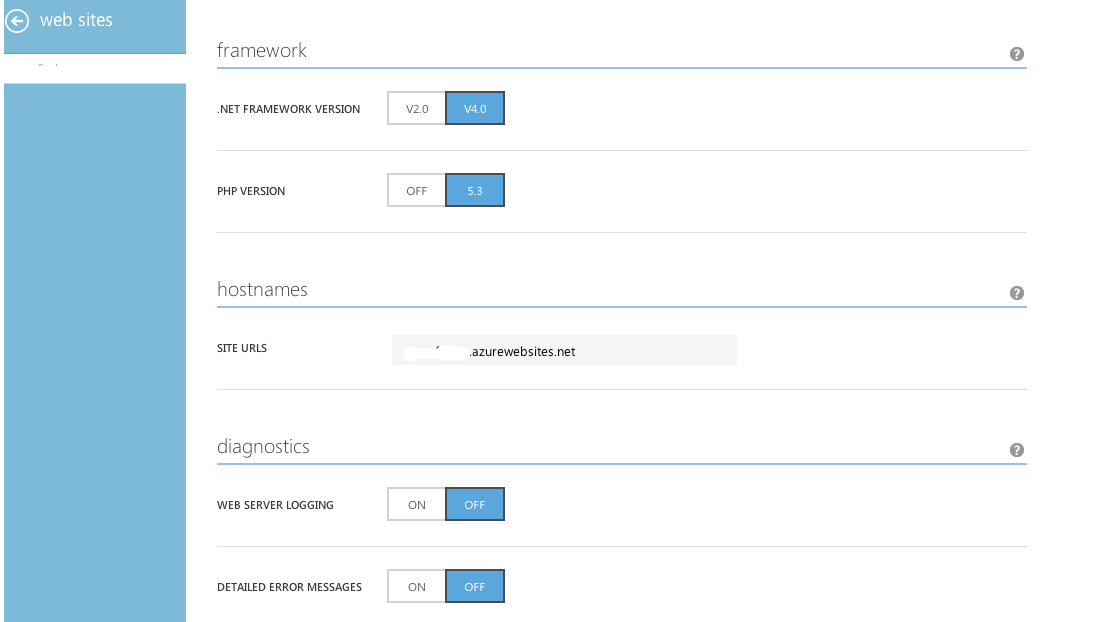1097x622 pixels.
Task: Click the diagnostics section heading
Action: point(263,446)
